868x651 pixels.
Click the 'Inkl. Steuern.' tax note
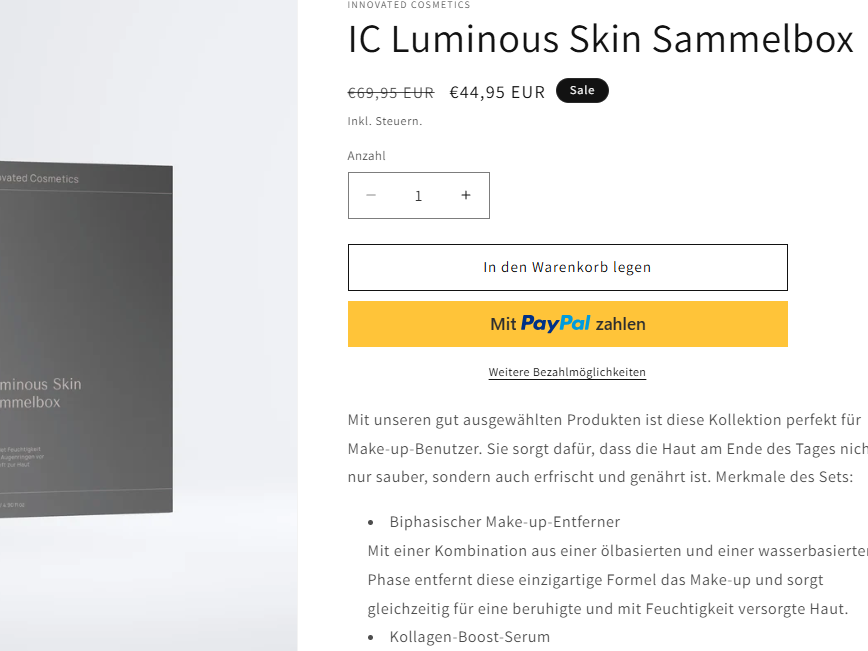[x=385, y=121]
